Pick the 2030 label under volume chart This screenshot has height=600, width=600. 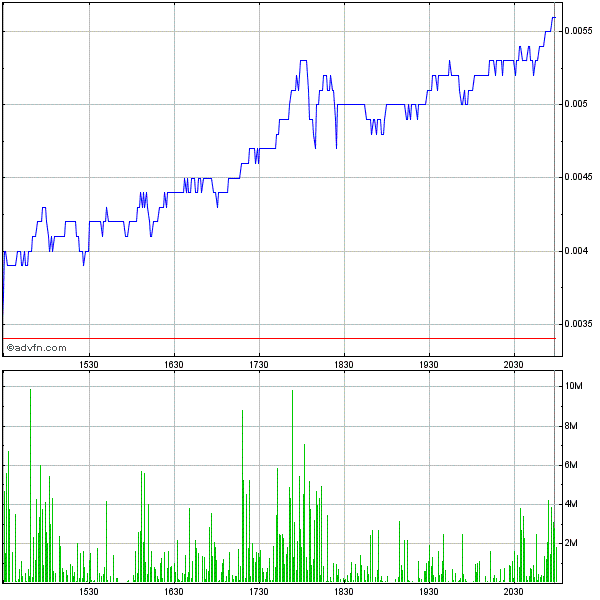point(514,592)
